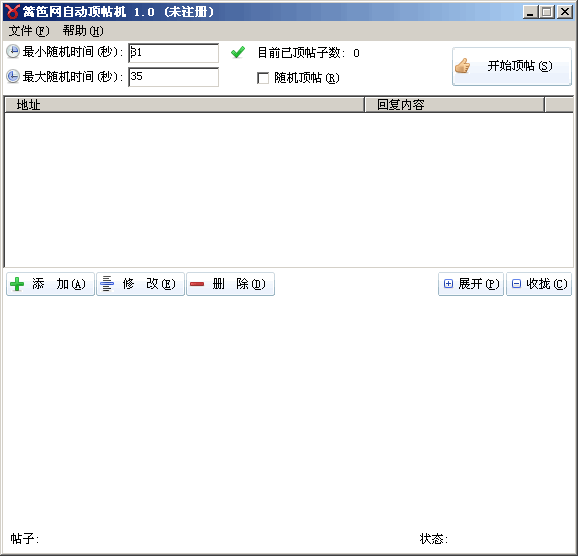Viewport: 578px width, 556px height.
Task: Enable the 随机顶帖 checkbox
Action: [263, 78]
